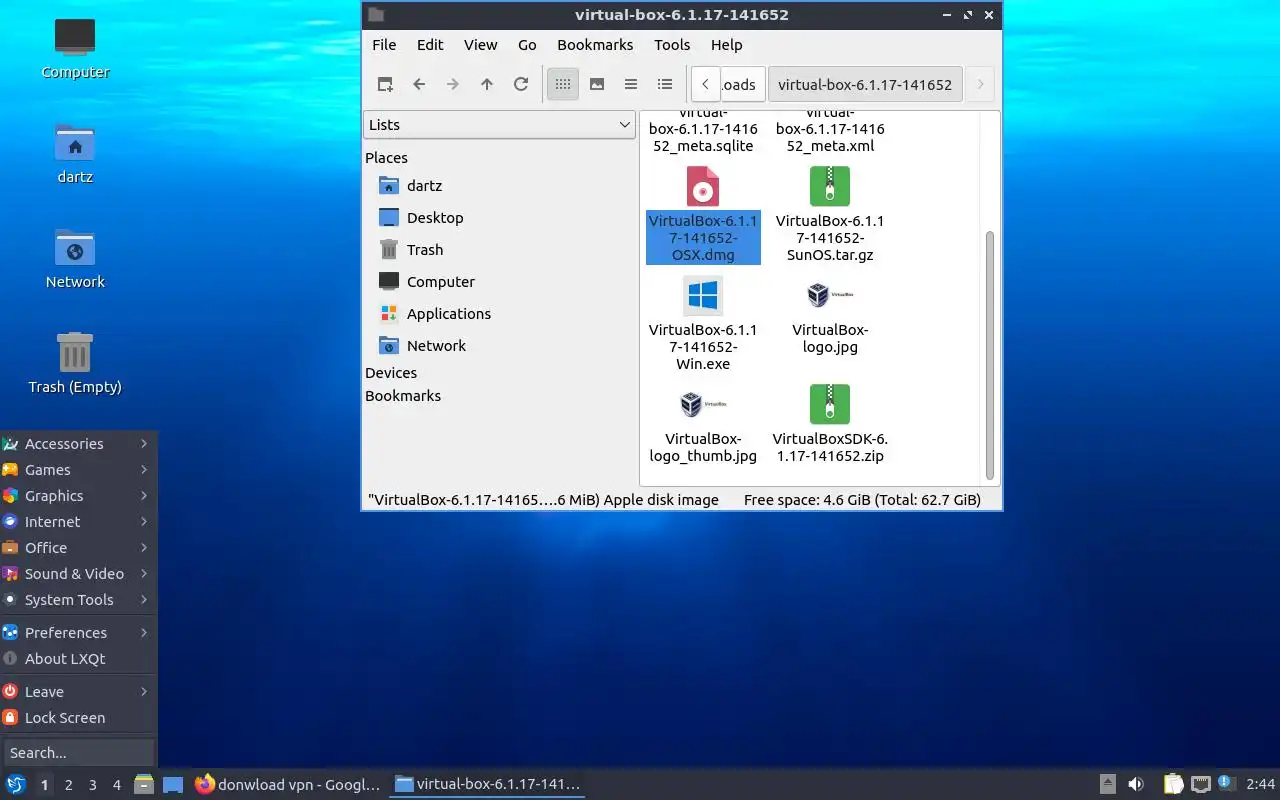This screenshot has height=800, width=1280.
Task: Select the VirtualBox Win.exe file icon
Action: pos(703,296)
